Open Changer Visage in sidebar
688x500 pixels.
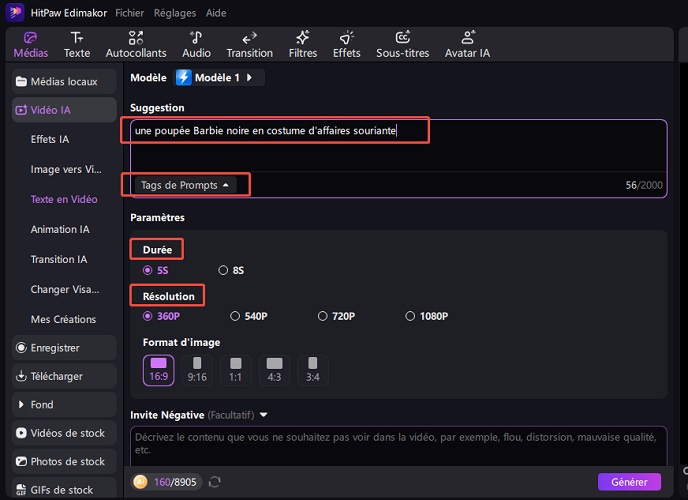pyautogui.click(x=65, y=289)
